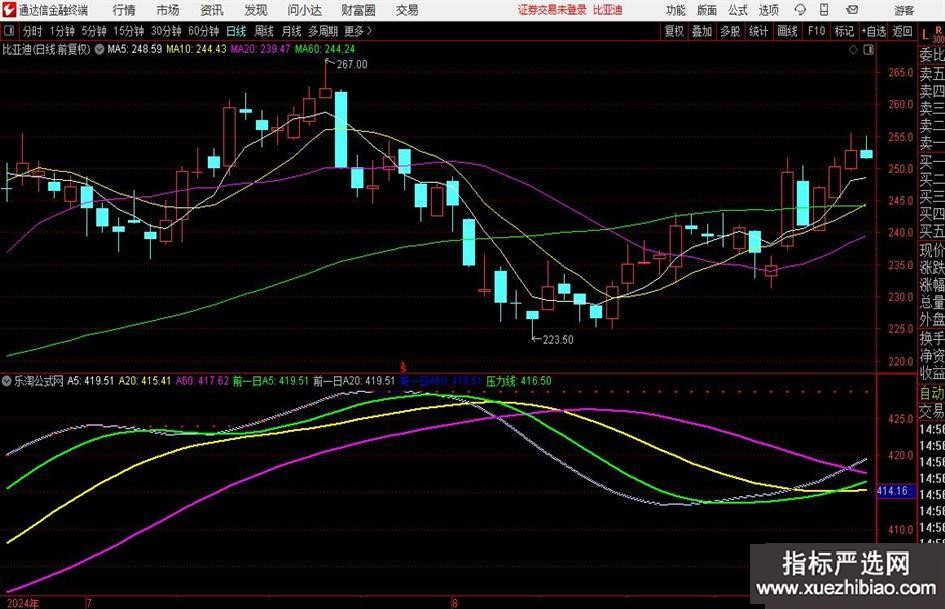Open the 多周期 view tab
The height and width of the screenshot is (609, 945).
[323, 31]
